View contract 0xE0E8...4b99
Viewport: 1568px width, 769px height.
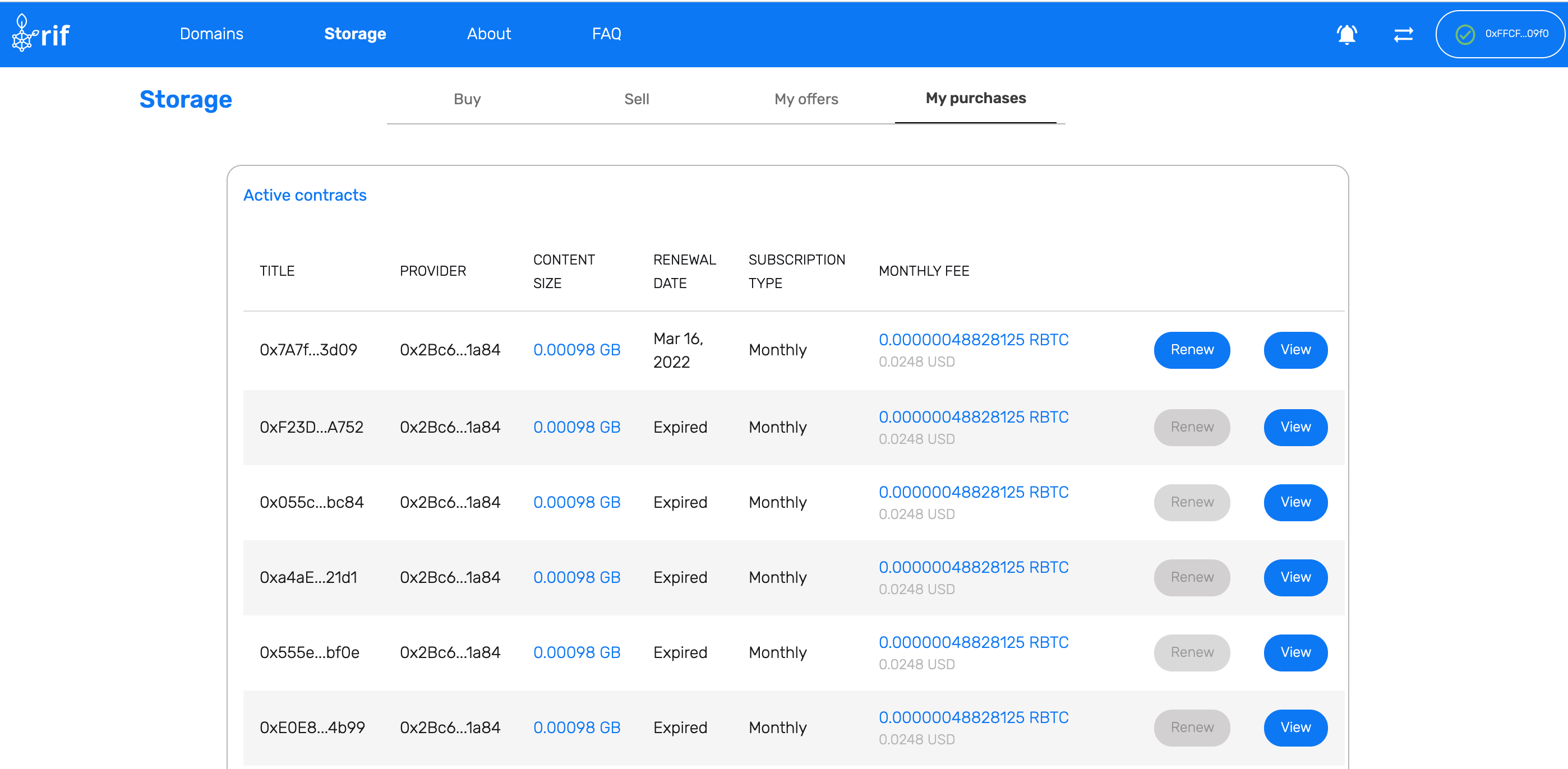click(x=1295, y=728)
